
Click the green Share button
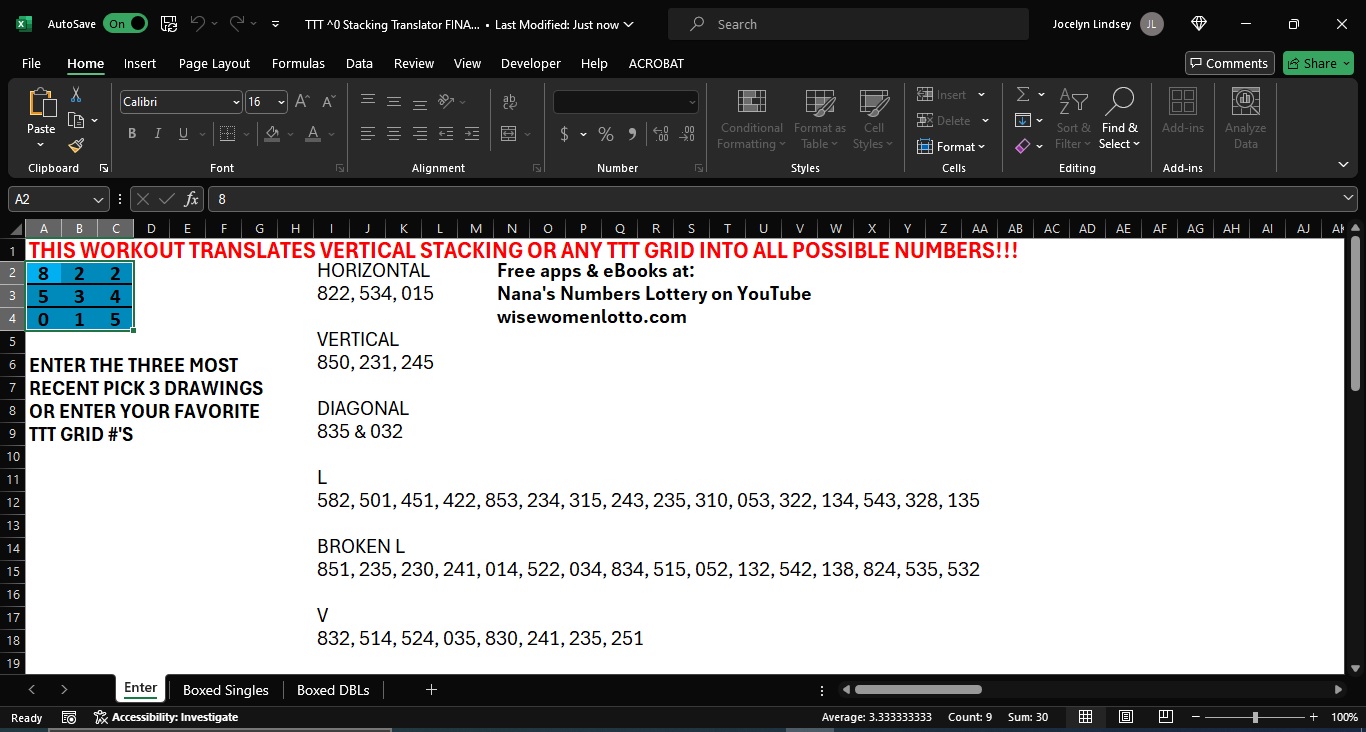tap(1318, 63)
